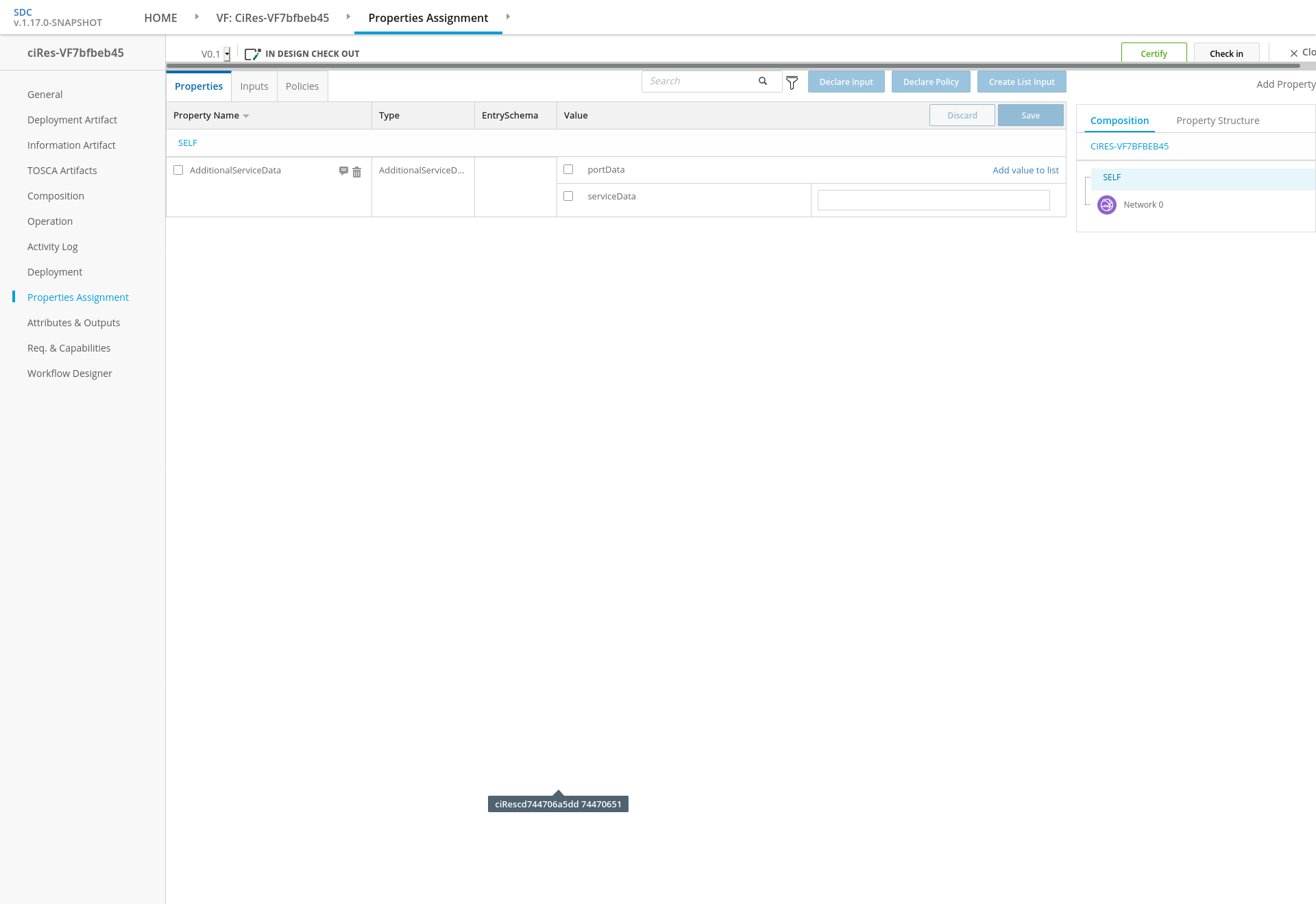The width and height of the screenshot is (1316, 904).
Task: Open Deployment Artifact in sidebar
Action: (72, 120)
